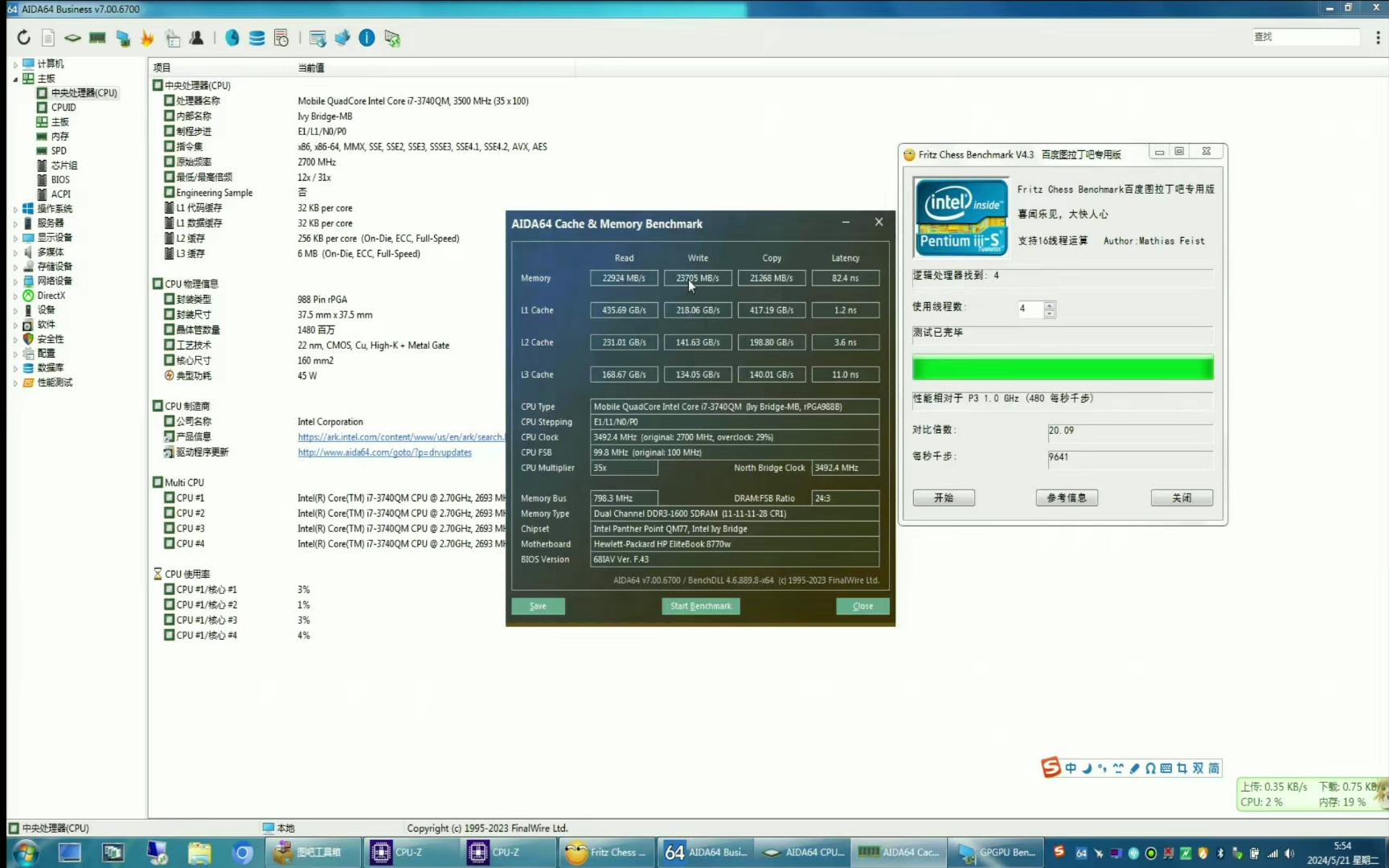Select 芯片组 in the left tree

(x=64, y=165)
